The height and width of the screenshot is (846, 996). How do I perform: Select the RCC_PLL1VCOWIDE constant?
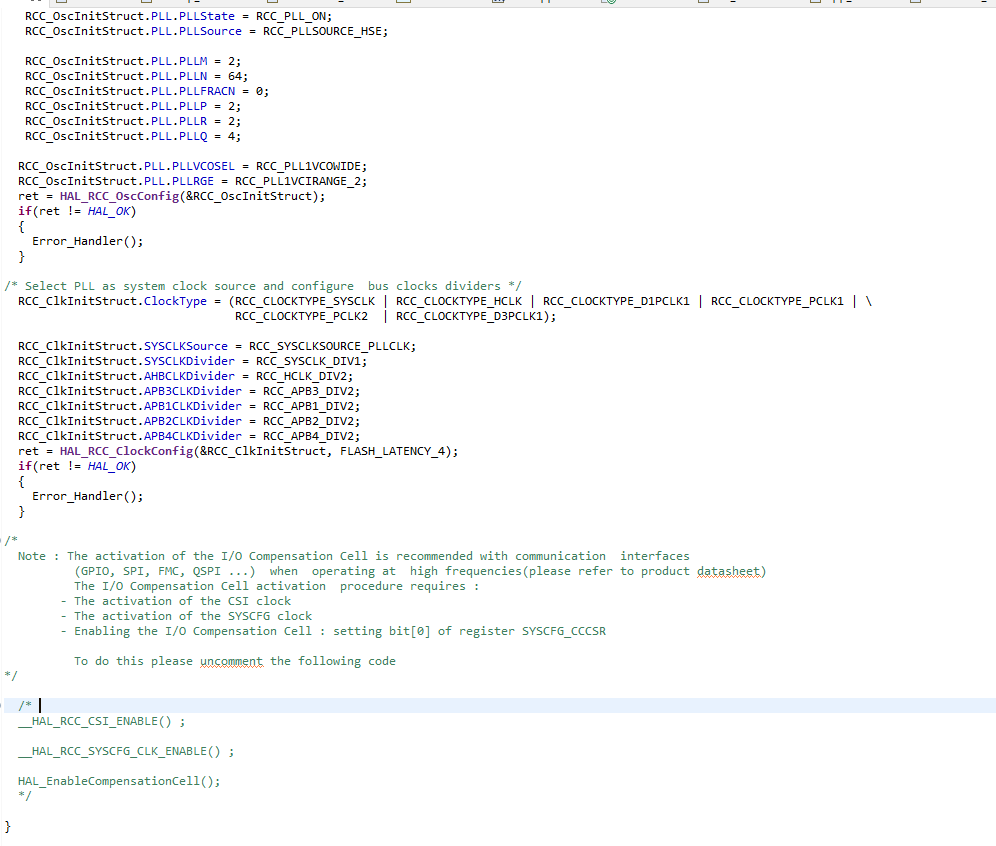[309, 166]
